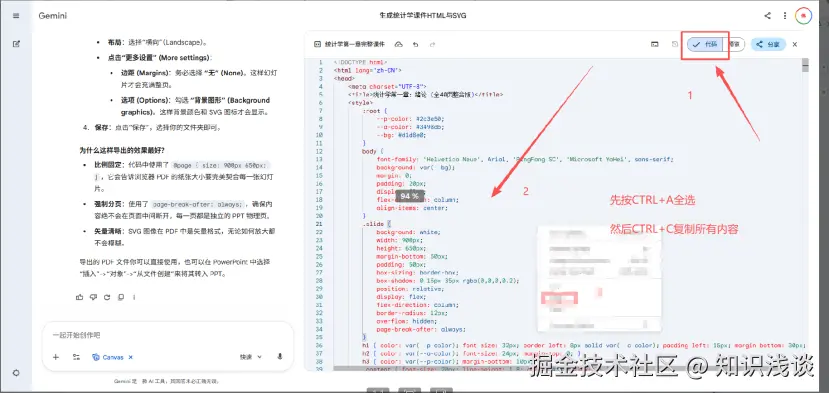Open the settings gear in the sidebar

pos(16,373)
